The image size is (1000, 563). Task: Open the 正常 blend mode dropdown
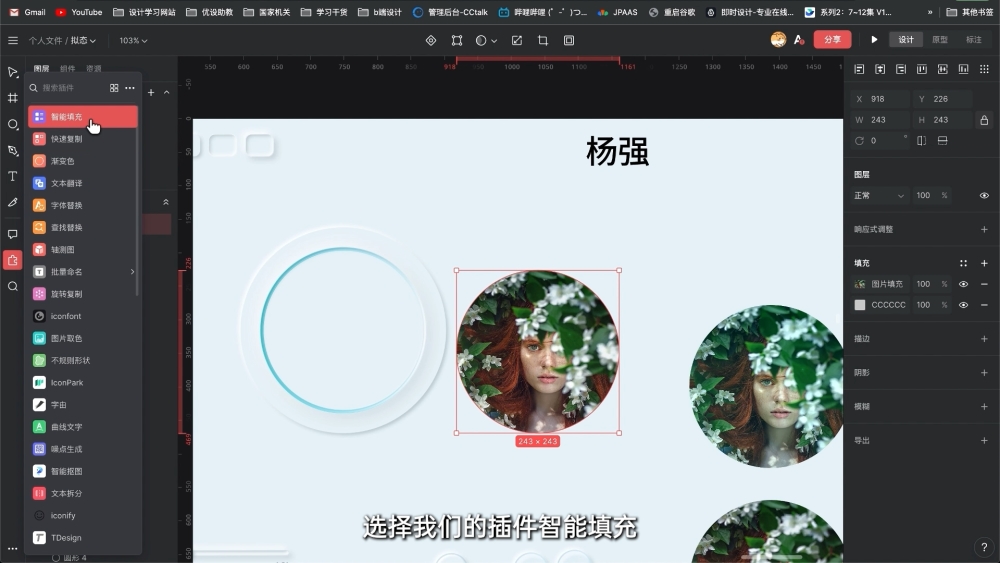879,195
